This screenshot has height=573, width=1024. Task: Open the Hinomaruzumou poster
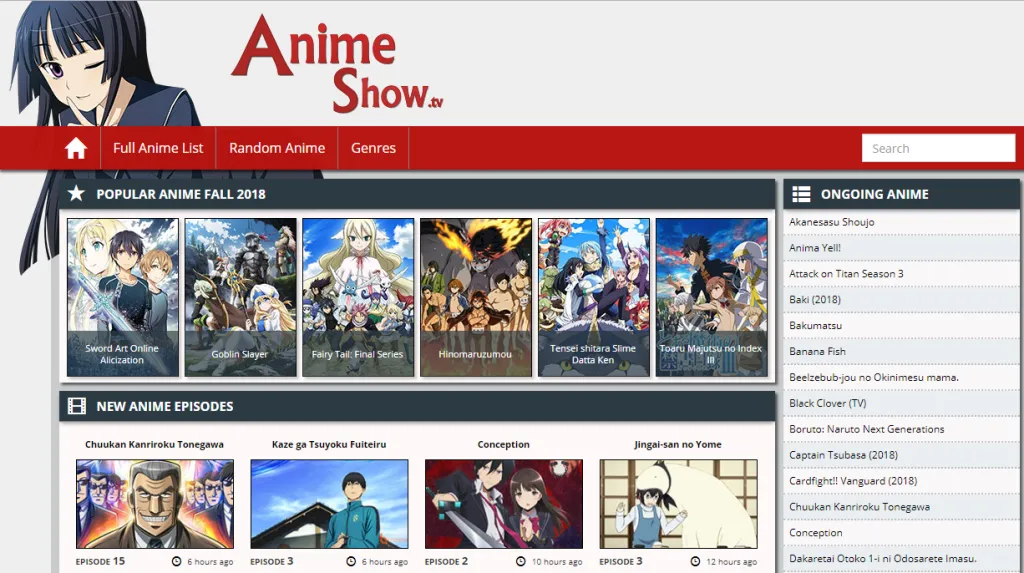pyautogui.click(x=475, y=297)
